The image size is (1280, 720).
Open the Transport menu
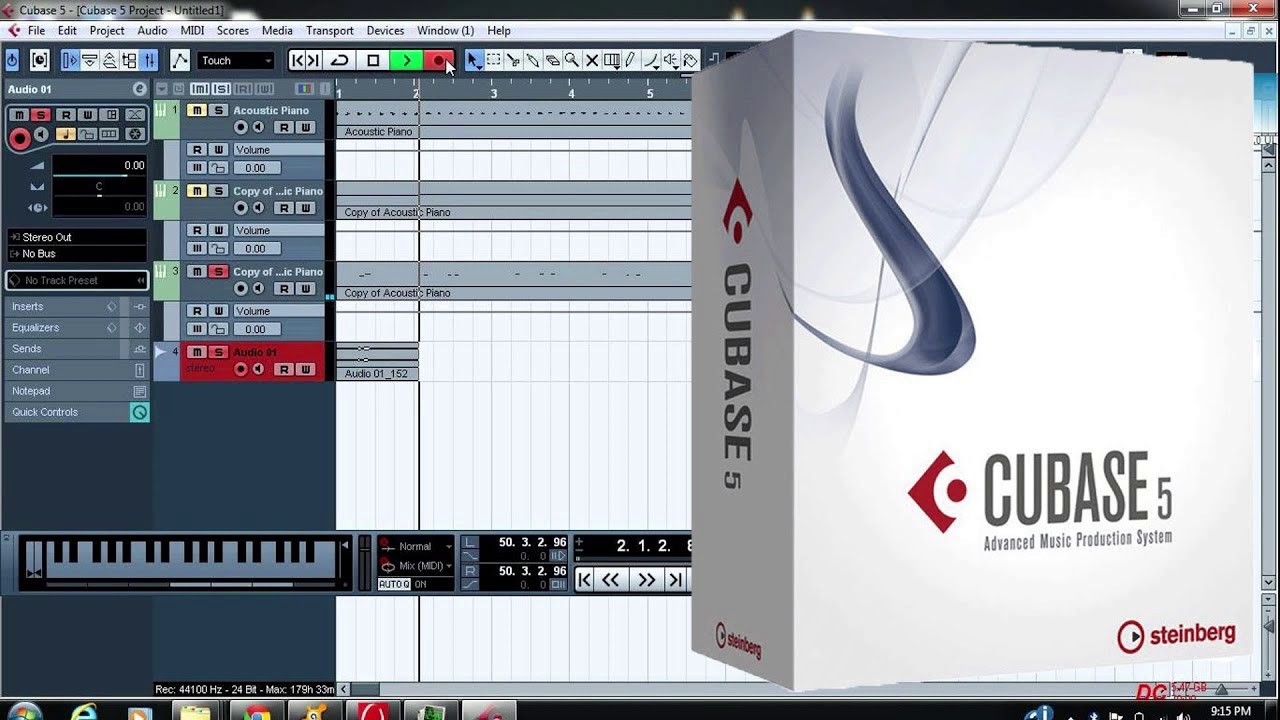tap(330, 31)
